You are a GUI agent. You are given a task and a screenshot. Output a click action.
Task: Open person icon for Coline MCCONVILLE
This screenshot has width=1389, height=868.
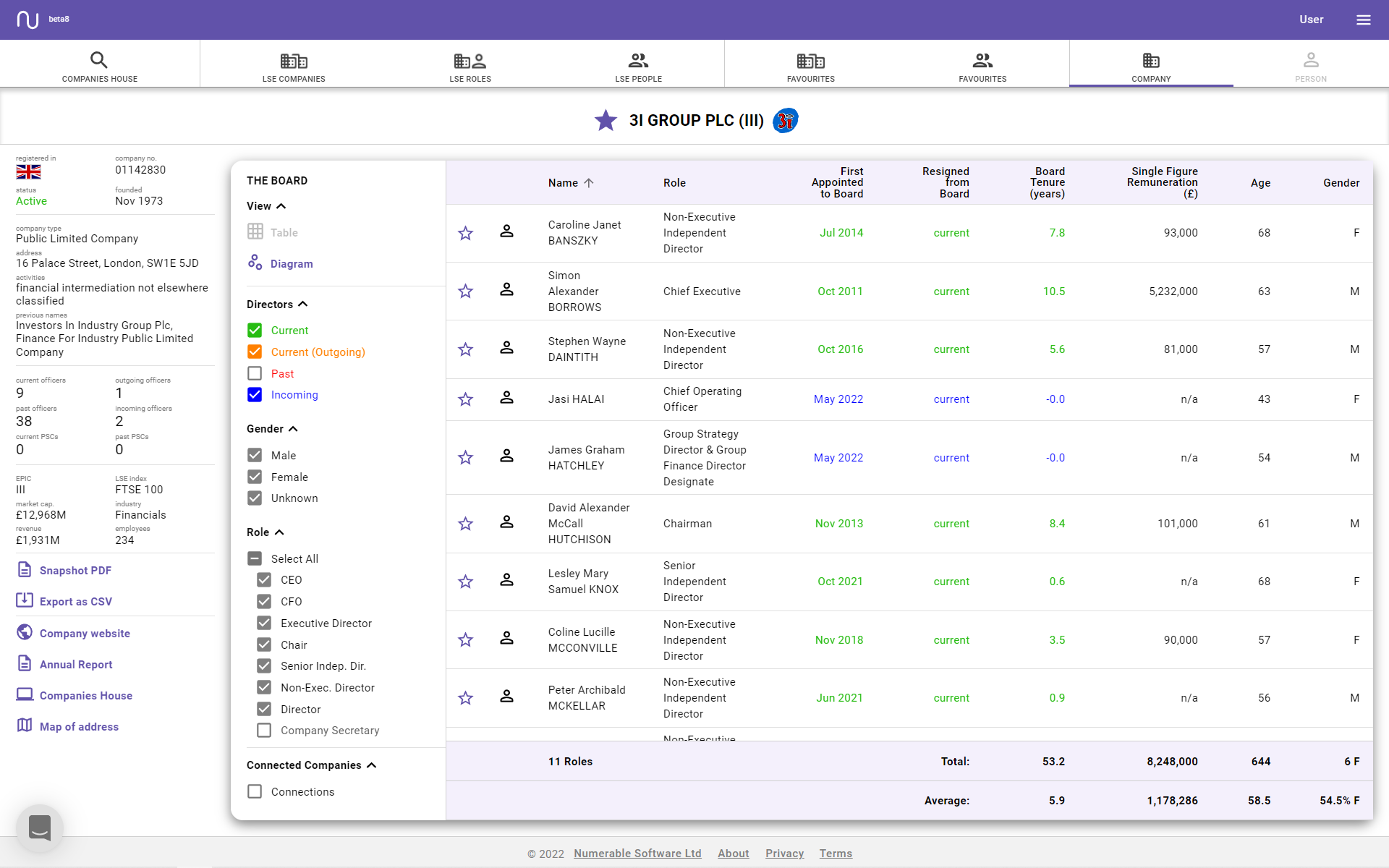coord(506,639)
